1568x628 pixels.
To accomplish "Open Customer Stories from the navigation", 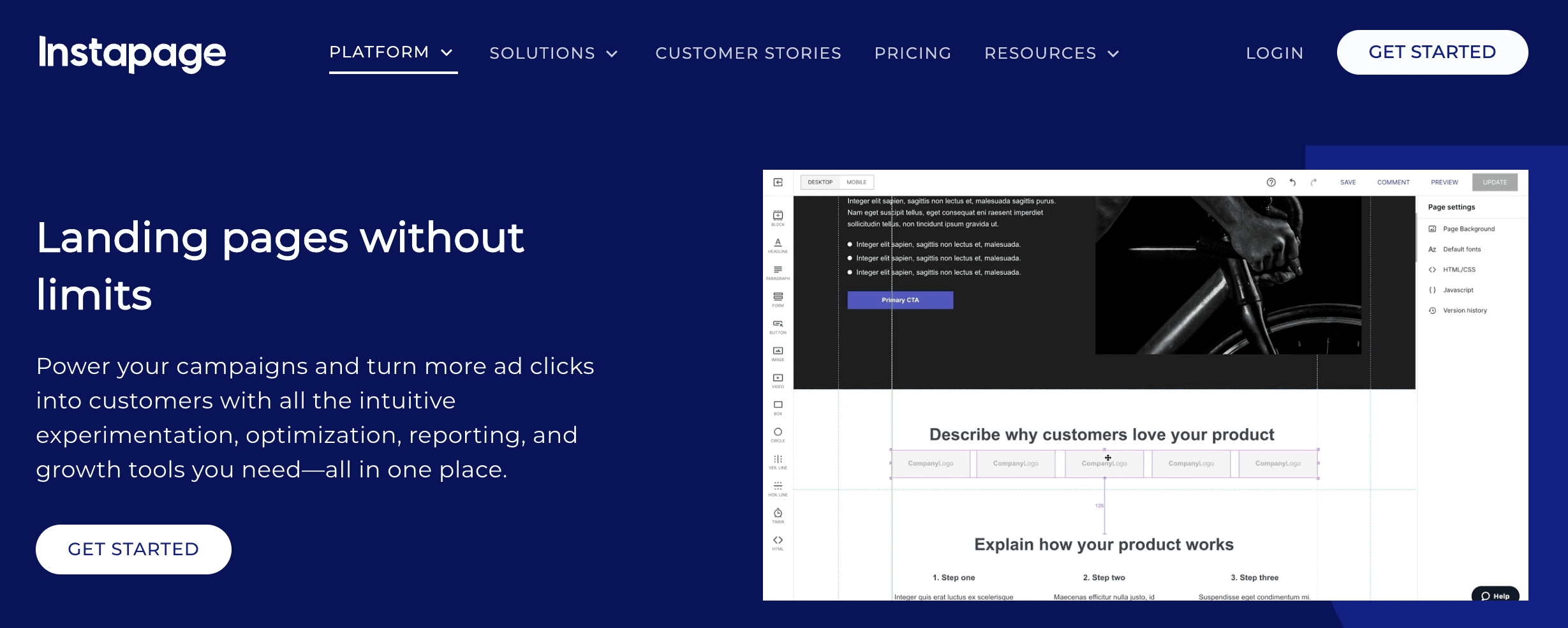I will coord(748,53).
